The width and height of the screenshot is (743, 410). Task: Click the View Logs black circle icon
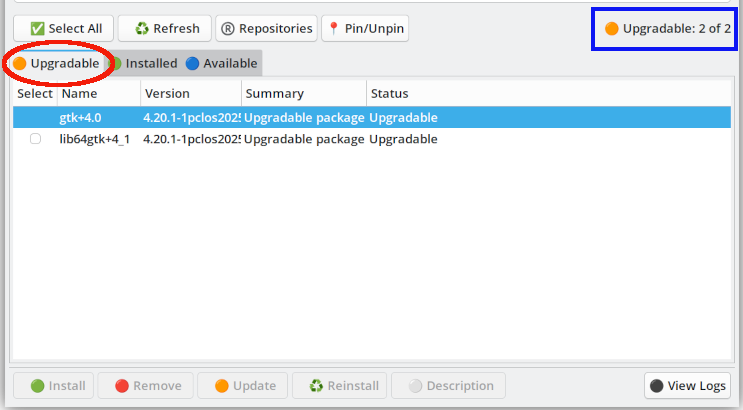coord(656,386)
